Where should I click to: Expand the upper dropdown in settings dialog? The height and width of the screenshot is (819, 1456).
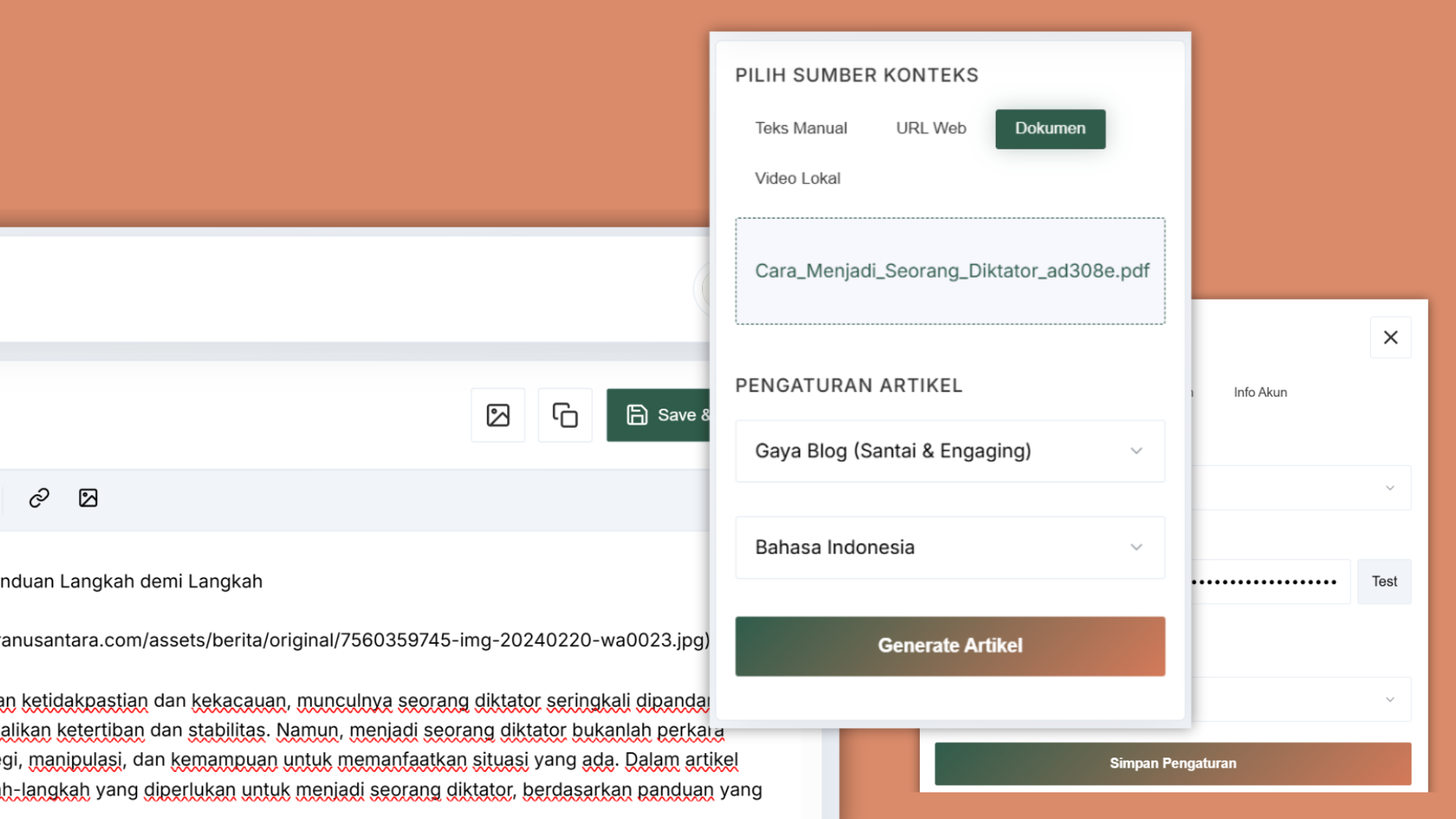coord(1301,488)
